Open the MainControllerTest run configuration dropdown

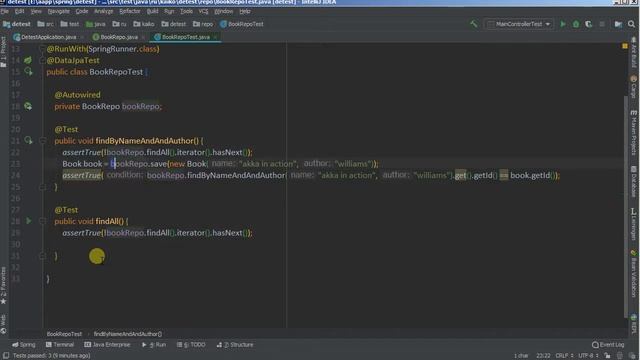519,24
